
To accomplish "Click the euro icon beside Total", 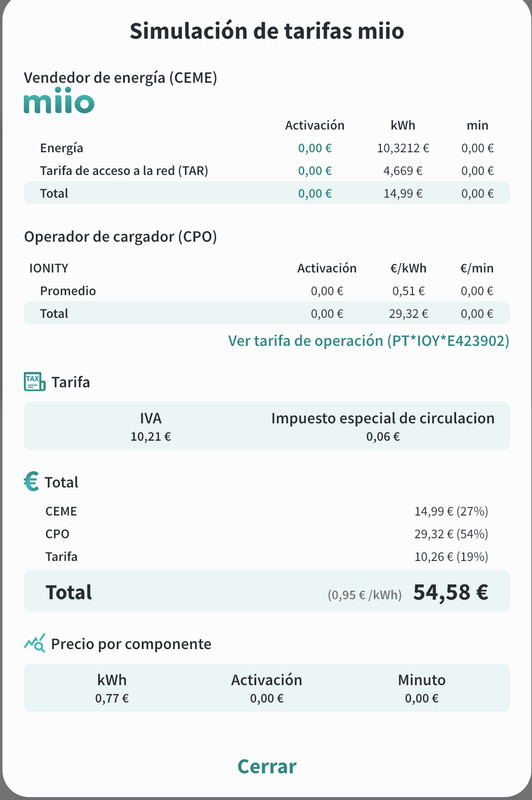I will [31, 481].
